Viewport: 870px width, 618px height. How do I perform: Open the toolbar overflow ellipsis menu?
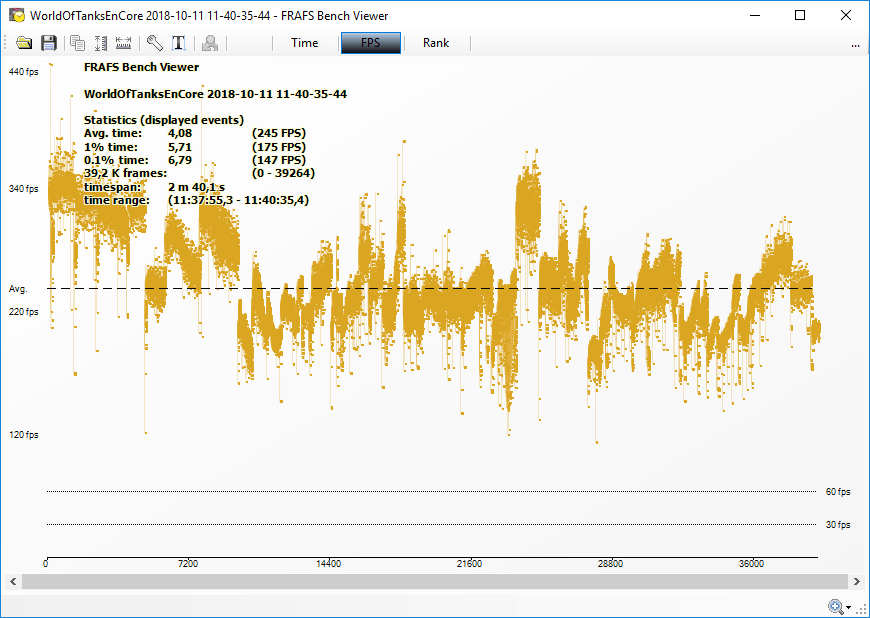point(855,44)
